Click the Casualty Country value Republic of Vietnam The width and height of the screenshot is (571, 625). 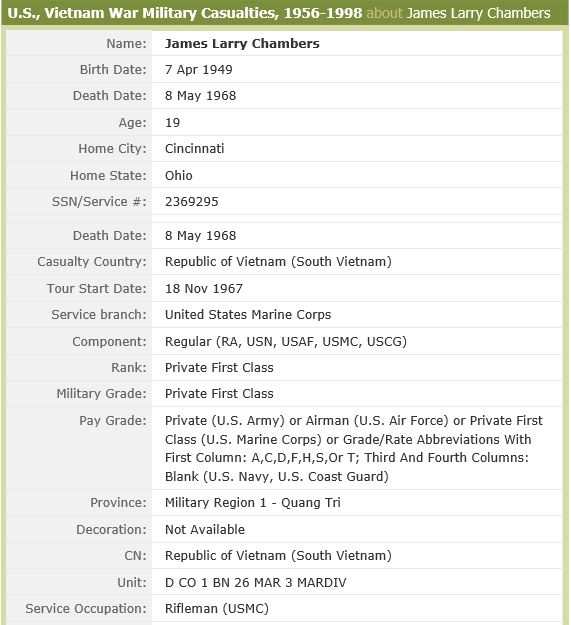[x=278, y=261]
